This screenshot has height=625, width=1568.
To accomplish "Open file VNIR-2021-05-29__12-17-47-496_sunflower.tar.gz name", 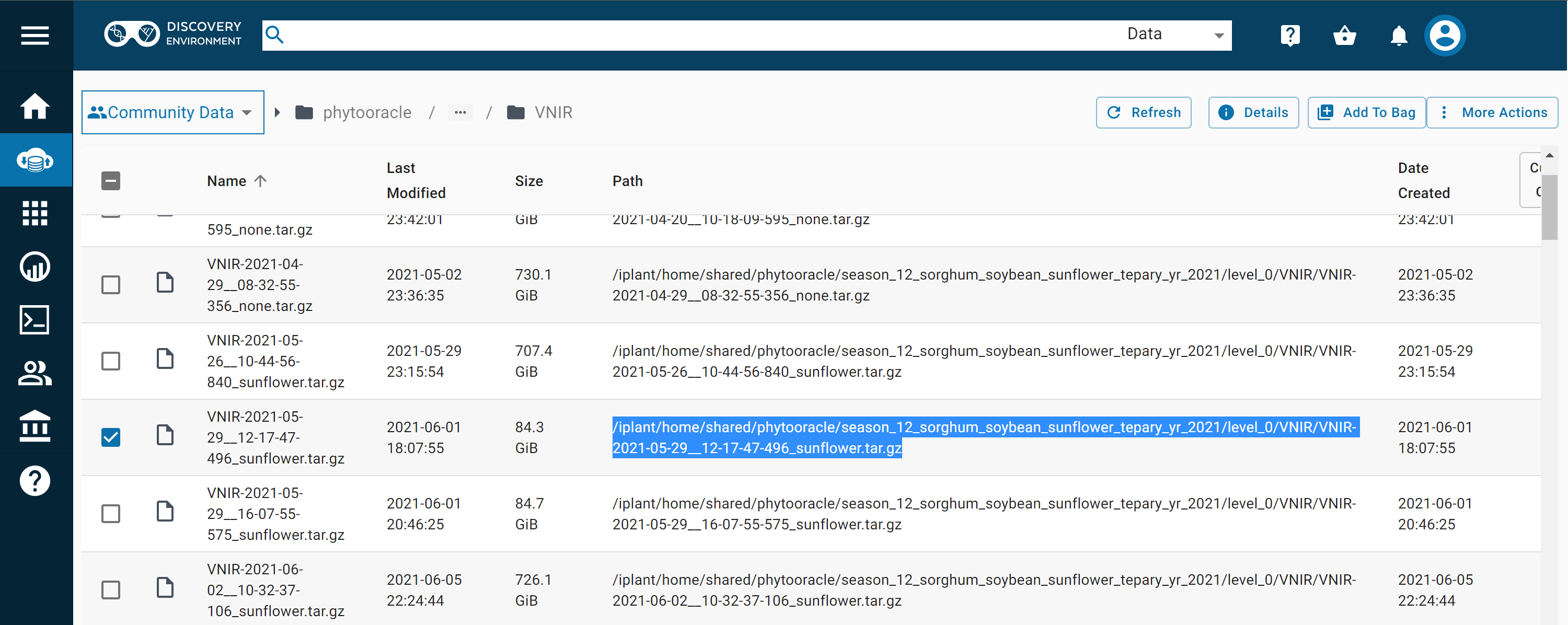I will click(276, 437).
